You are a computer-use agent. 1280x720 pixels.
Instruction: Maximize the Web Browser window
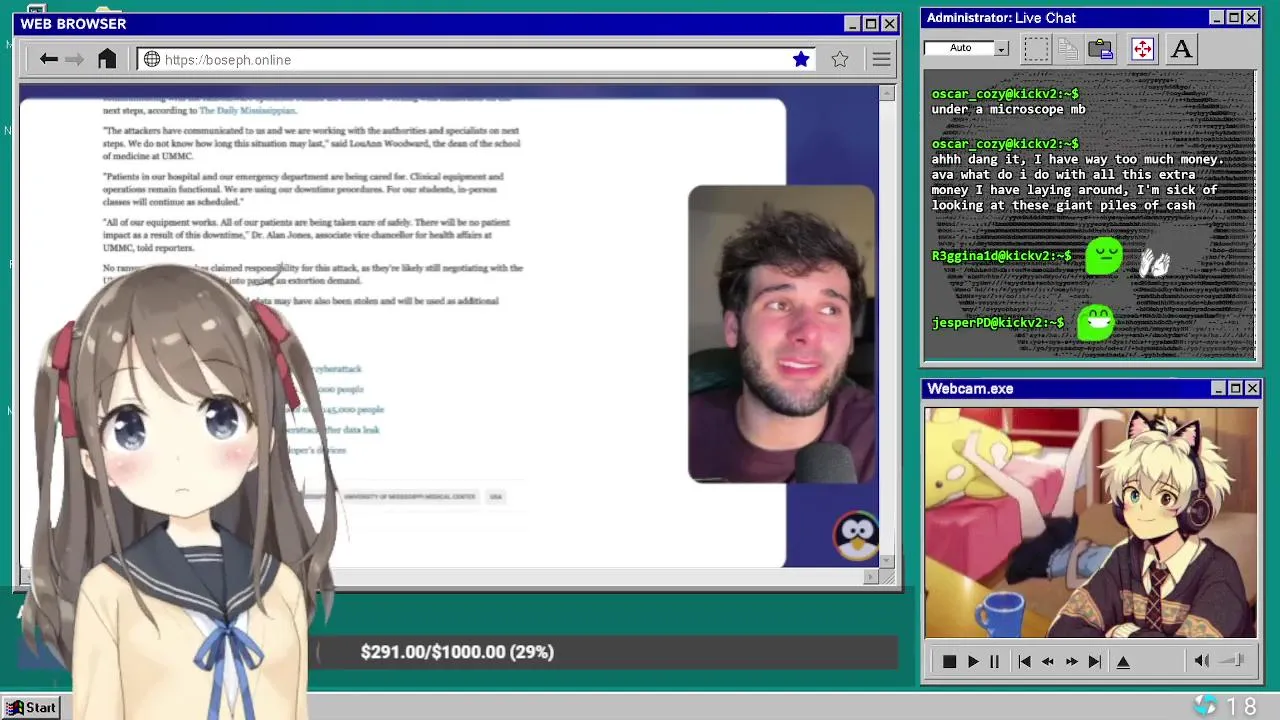click(870, 24)
